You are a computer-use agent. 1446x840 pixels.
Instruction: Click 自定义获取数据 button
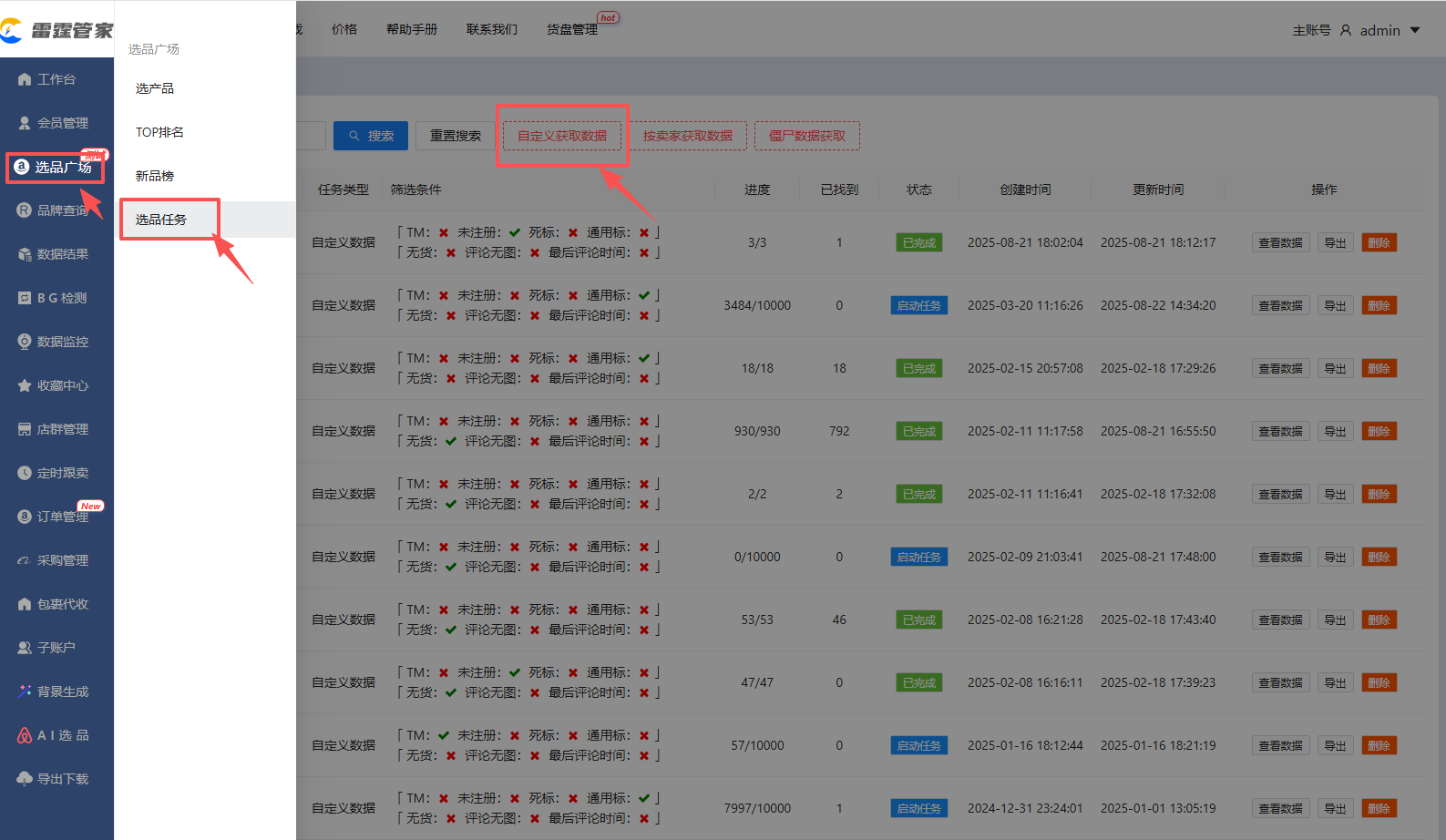pyautogui.click(x=562, y=136)
